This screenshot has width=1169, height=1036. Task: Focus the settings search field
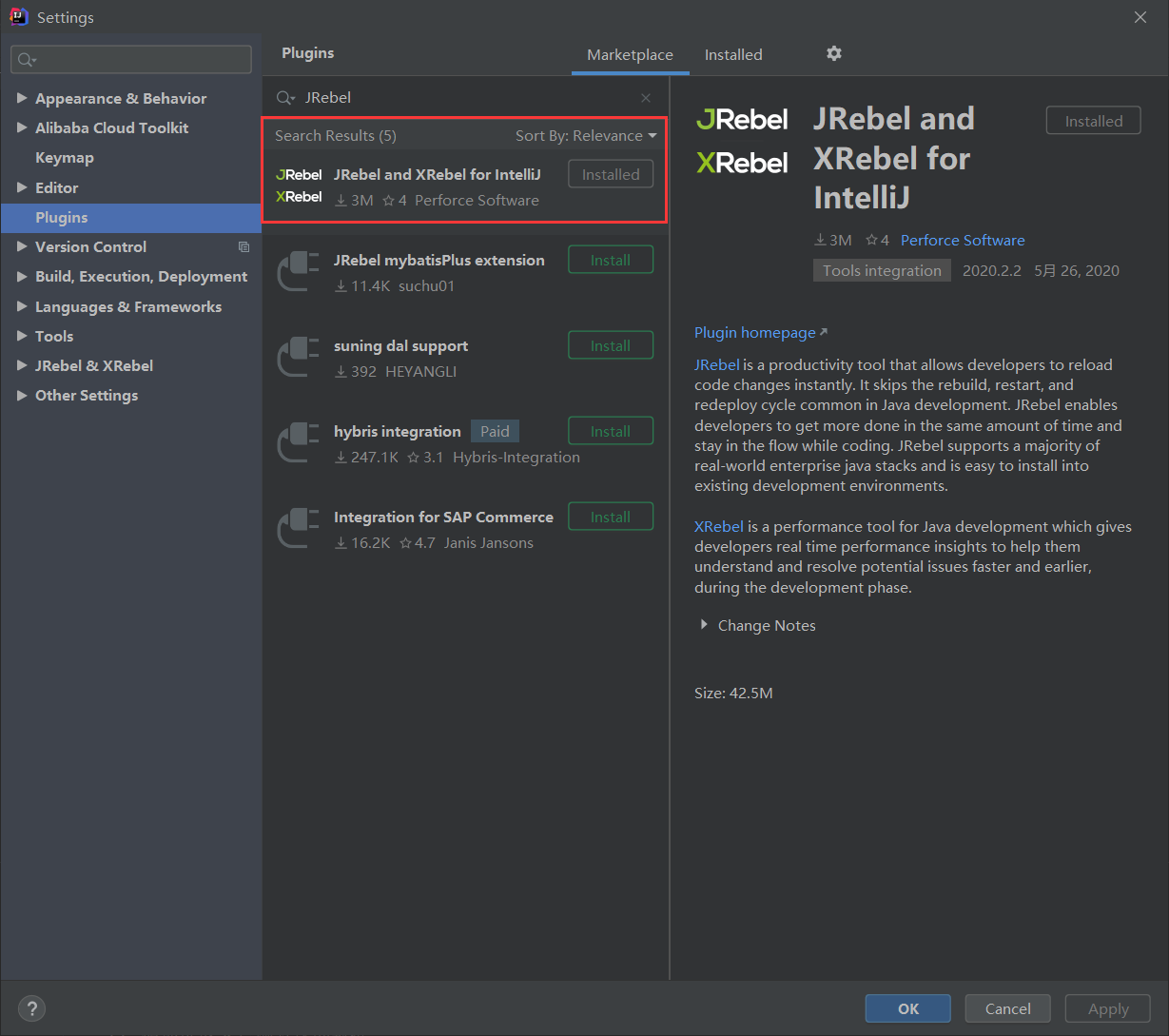click(131, 60)
